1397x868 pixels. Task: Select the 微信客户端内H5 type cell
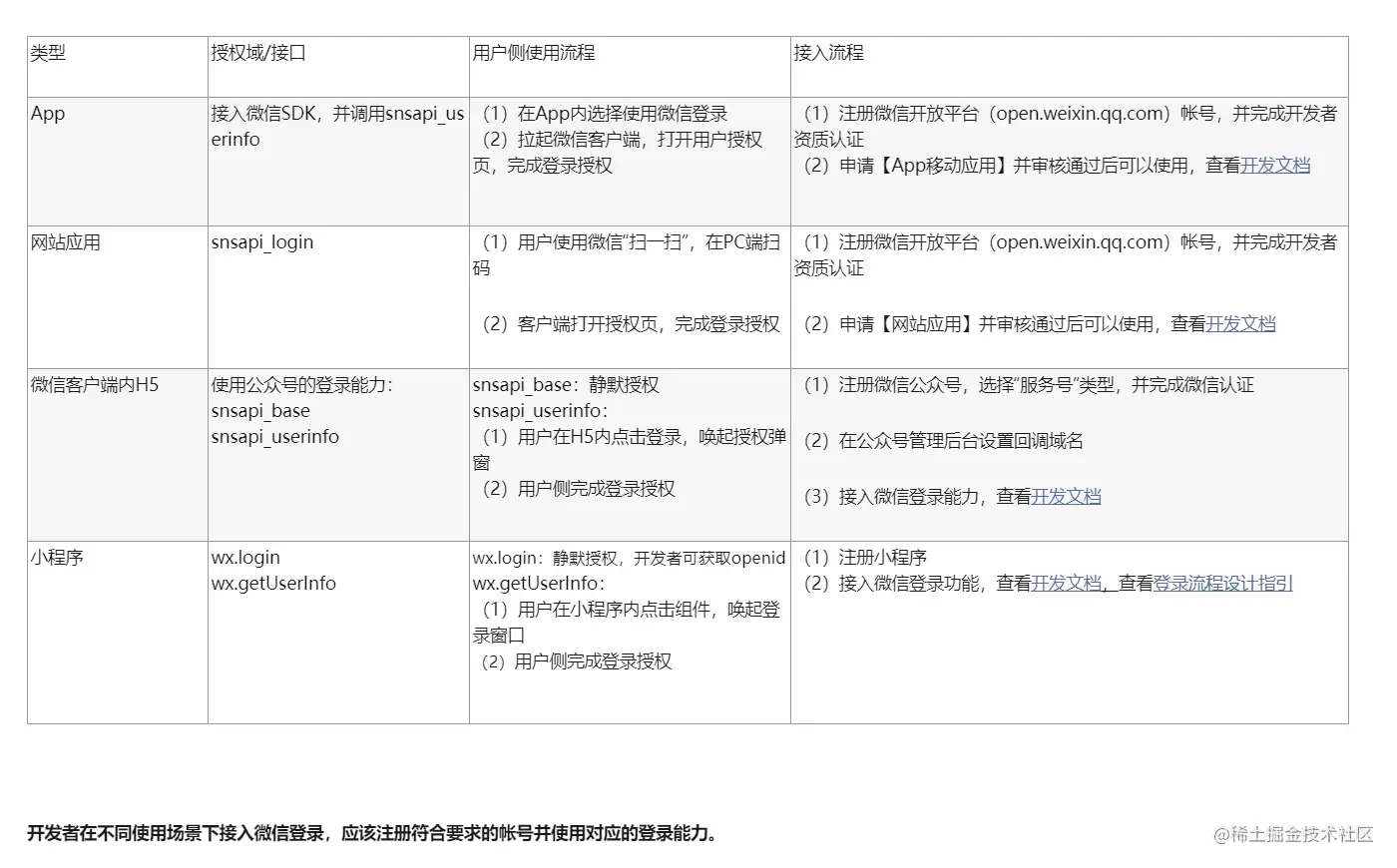[118, 455]
